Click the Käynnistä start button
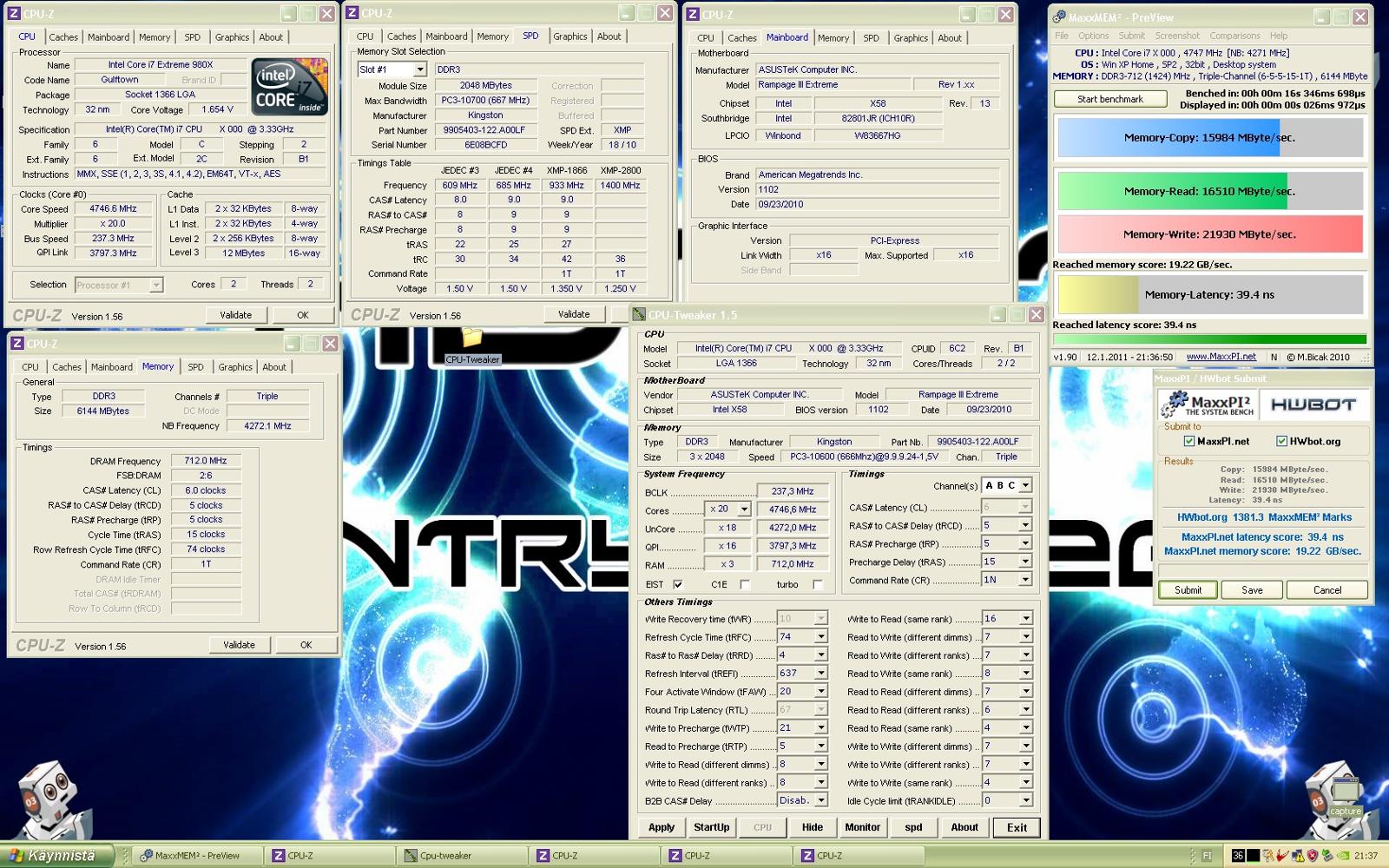Viewport: 1389px width, 868px height. [56, 856]
